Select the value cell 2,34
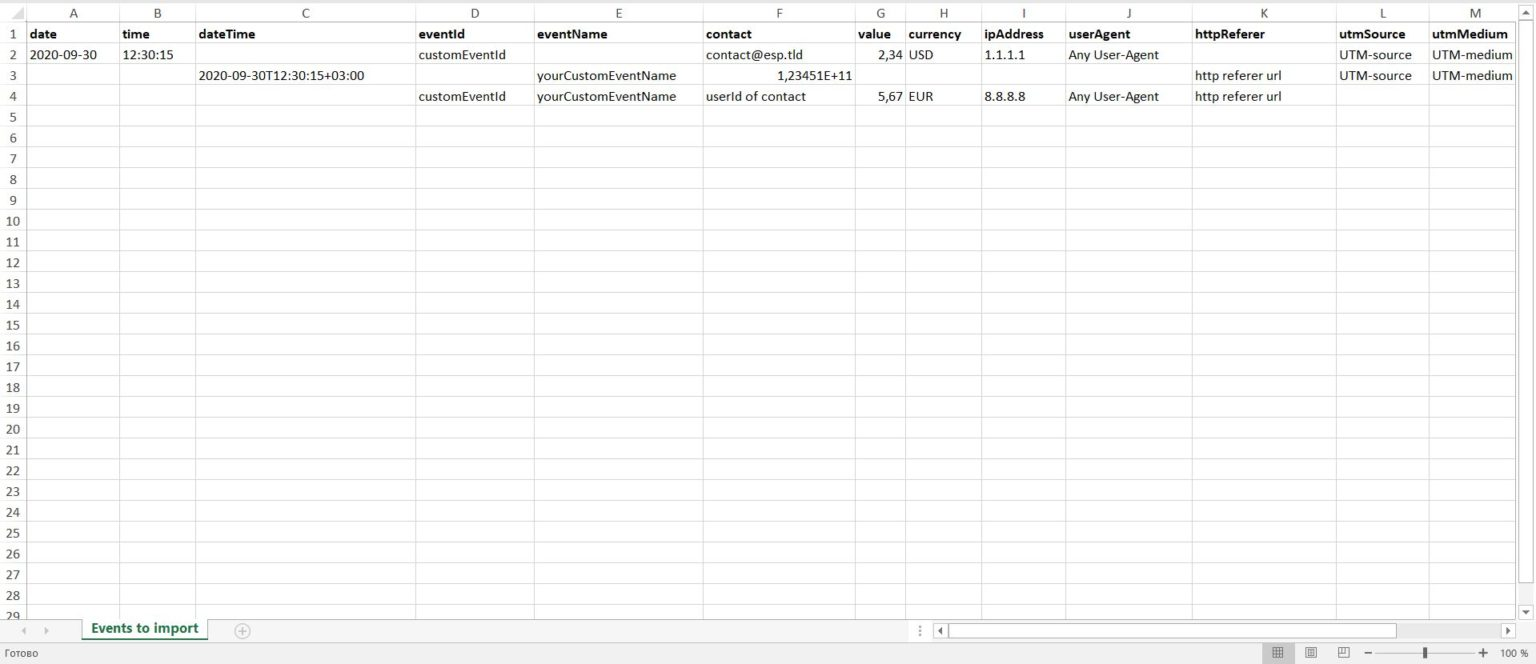Viewport: 1536px width, 664px height. click(x=880, y=55)
